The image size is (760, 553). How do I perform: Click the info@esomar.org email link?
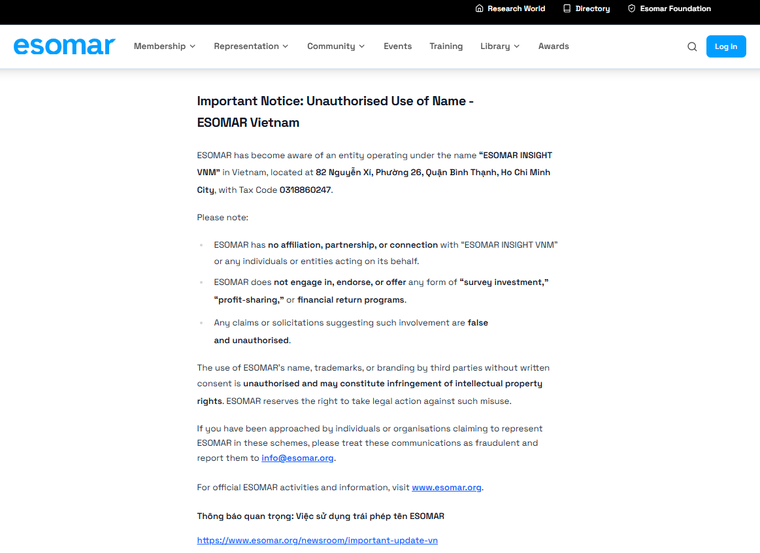[297, 458]
